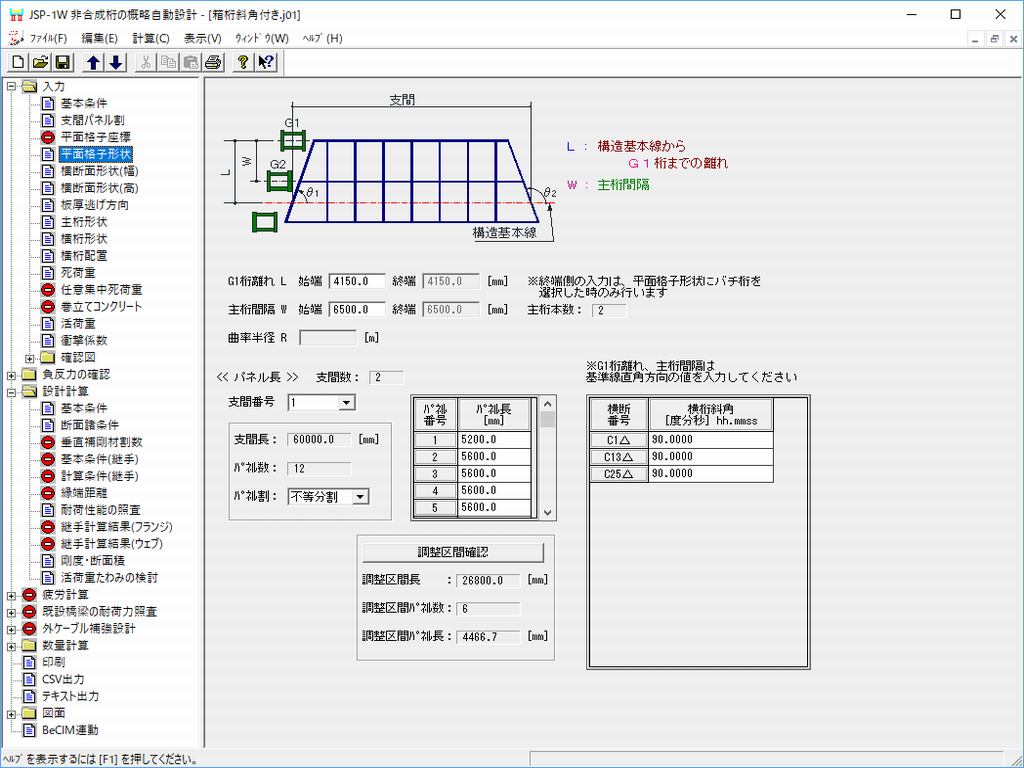The image size is (1024, 768).
Task: Click the 調整区間確認 button
Action: click(453, 552)
